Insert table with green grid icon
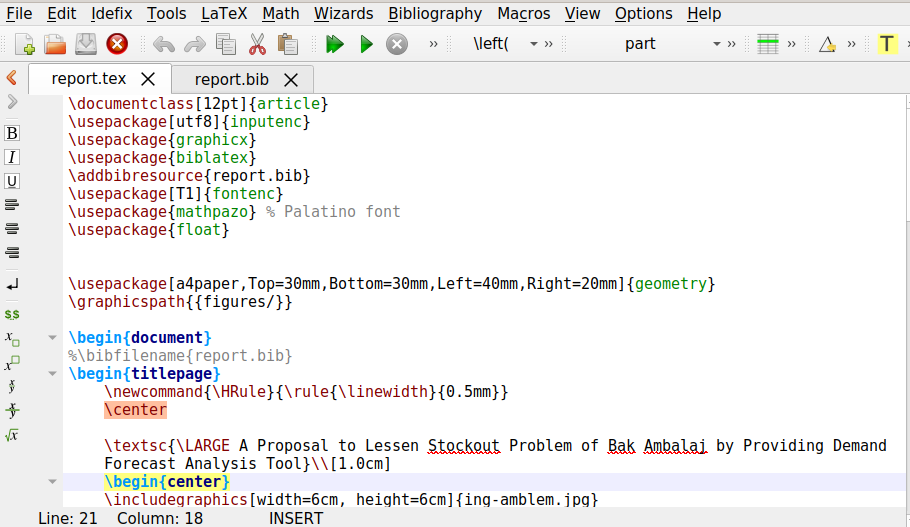The height and width of the screenshot is (527, 910). point(768,44)
